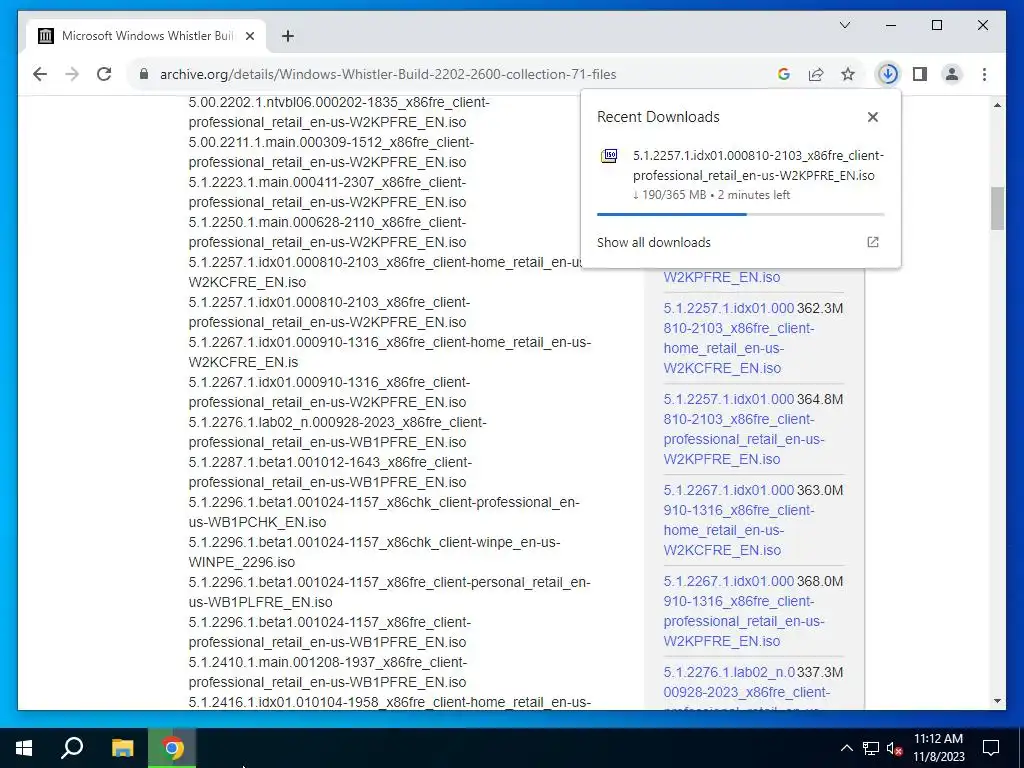
Task: Open Chrome's three-dot menu
Action: tap(984, 74)
